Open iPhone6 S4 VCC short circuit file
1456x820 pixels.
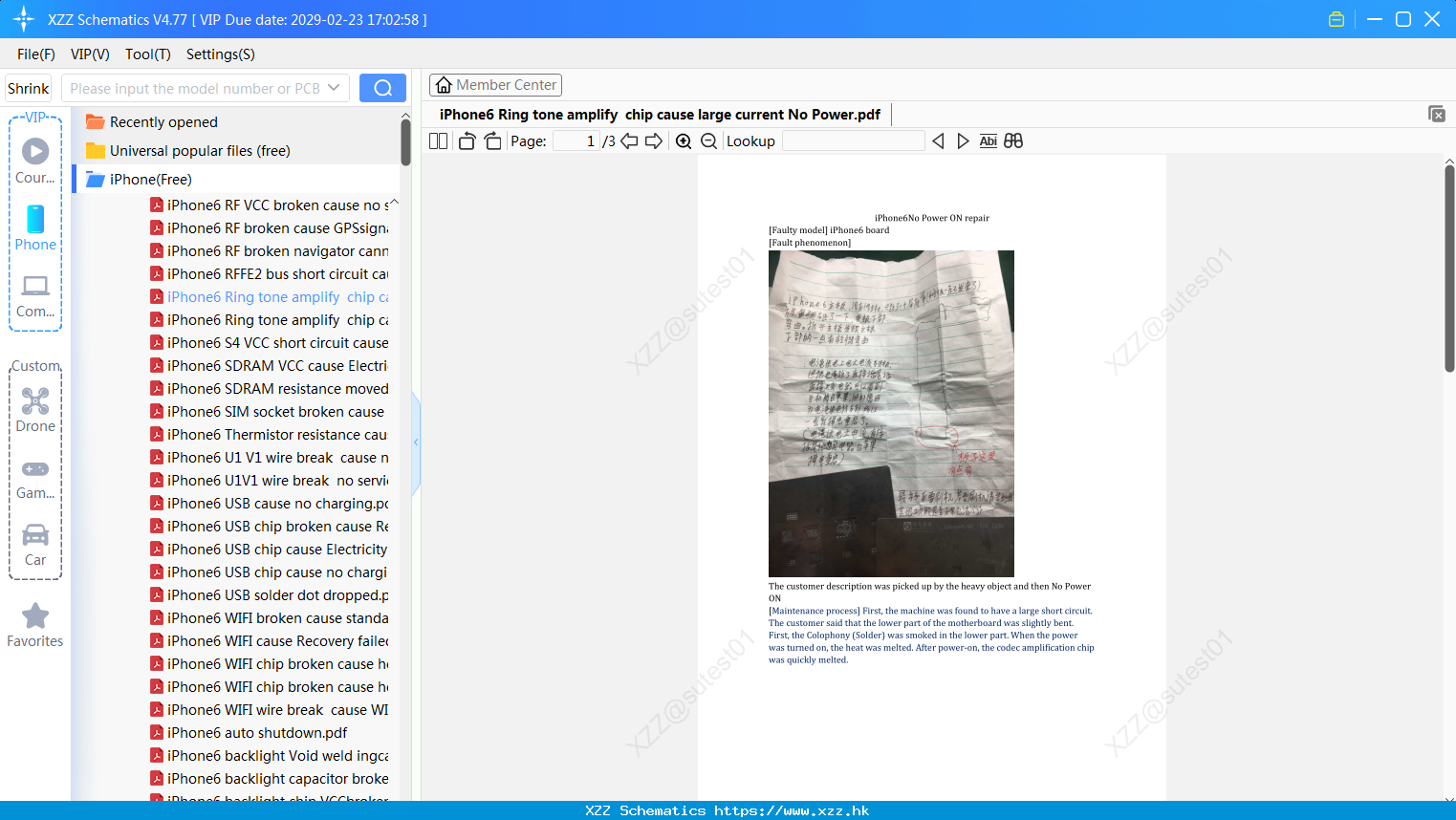[x=270, y=343]
